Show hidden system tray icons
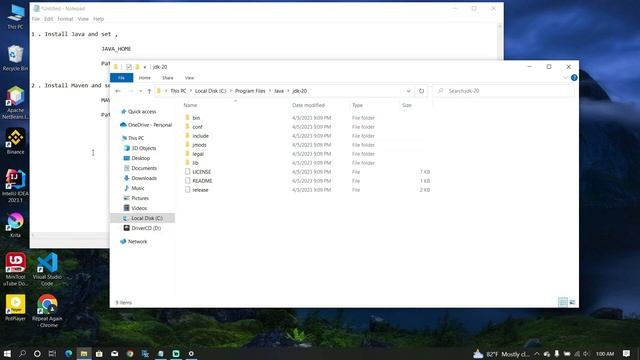The height and width of the screenshot is (360, 640). point(537,354)
